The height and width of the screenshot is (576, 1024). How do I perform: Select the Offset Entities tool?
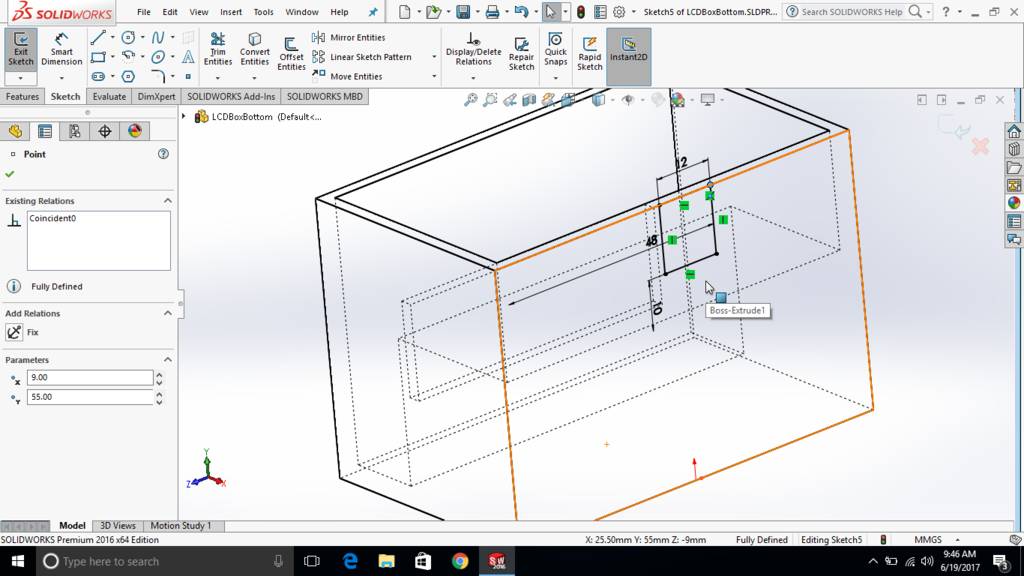pyautogui.click(x=291, y=51)
